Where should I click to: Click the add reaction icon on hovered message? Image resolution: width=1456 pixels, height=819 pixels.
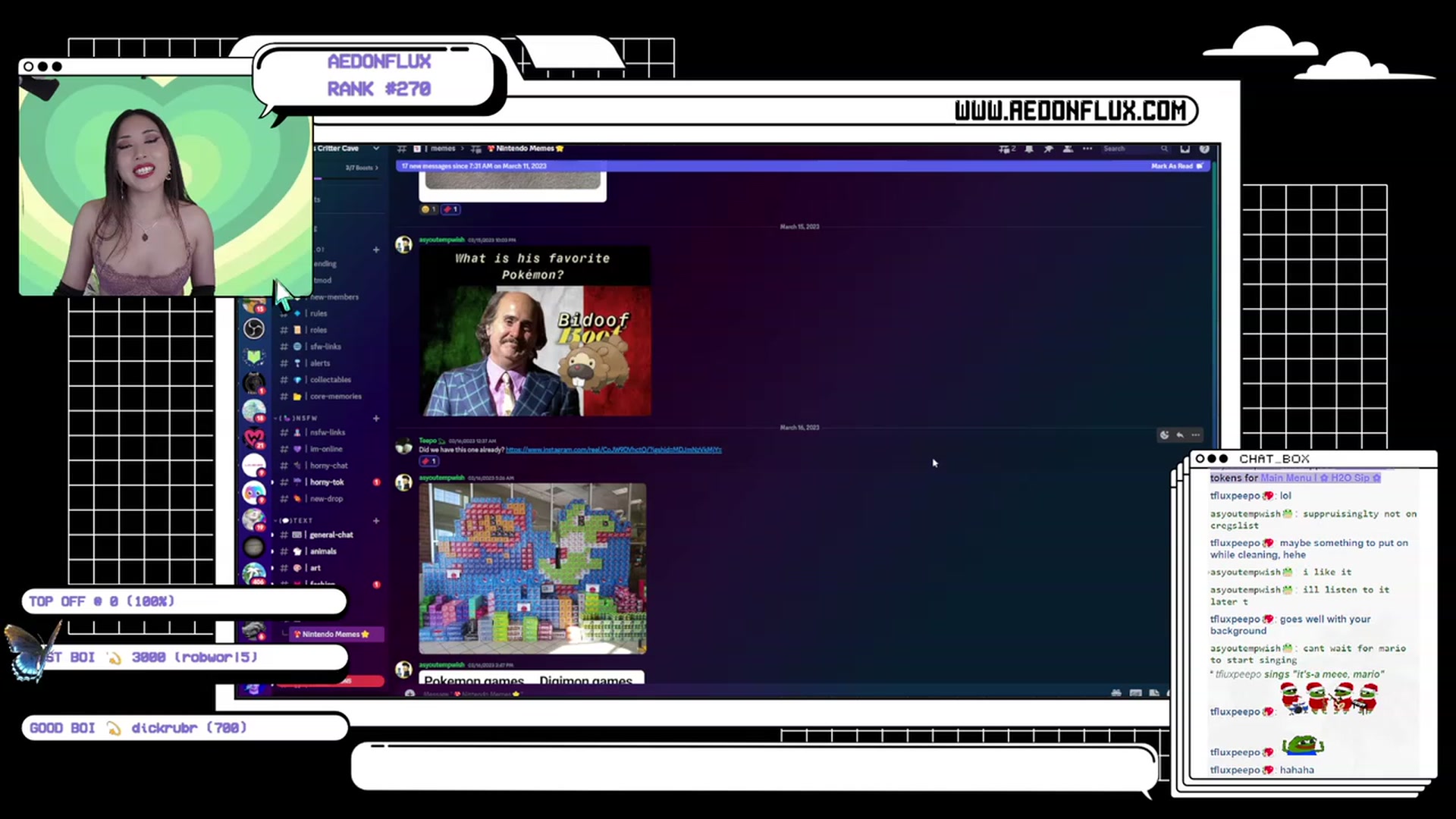1164,435
